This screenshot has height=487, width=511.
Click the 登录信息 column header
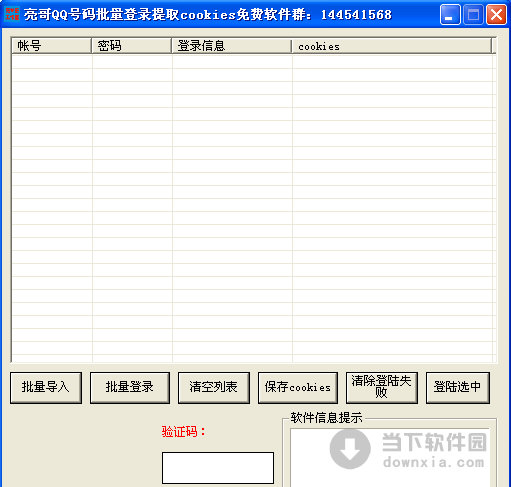(231, 46)
